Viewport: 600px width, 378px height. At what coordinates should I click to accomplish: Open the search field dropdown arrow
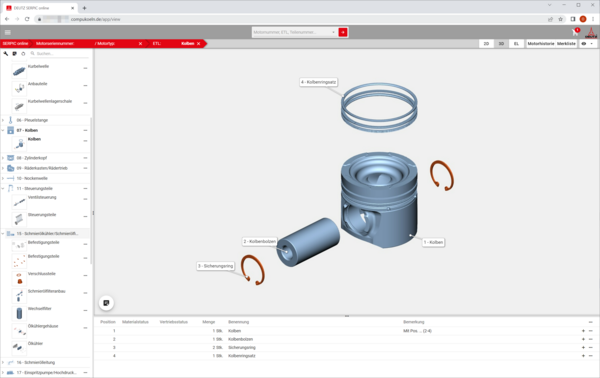pos(333,33)
